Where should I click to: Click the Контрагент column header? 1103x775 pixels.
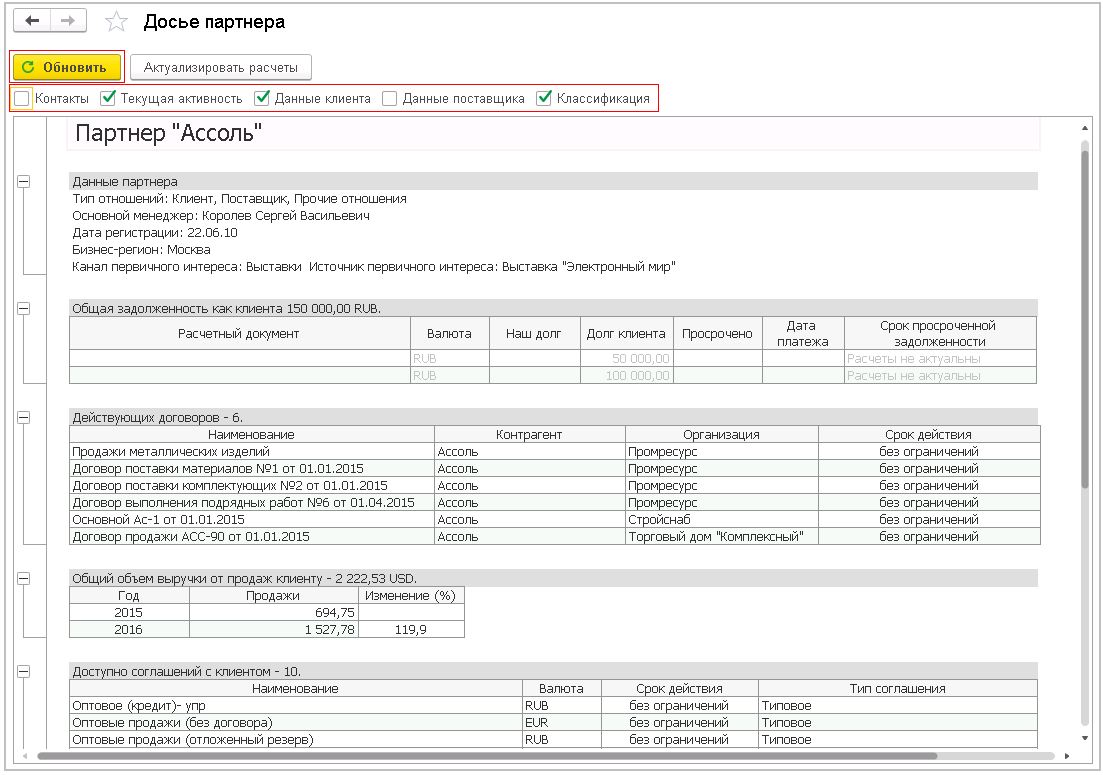click(529, 435)
